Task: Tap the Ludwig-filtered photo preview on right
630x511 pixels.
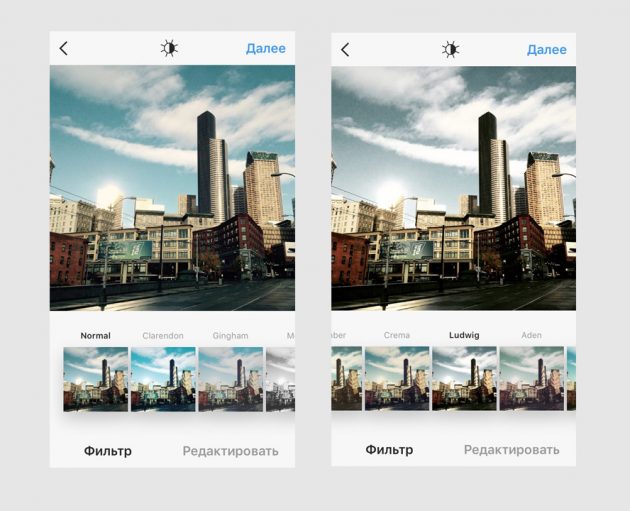Action: tap(454, 188)
